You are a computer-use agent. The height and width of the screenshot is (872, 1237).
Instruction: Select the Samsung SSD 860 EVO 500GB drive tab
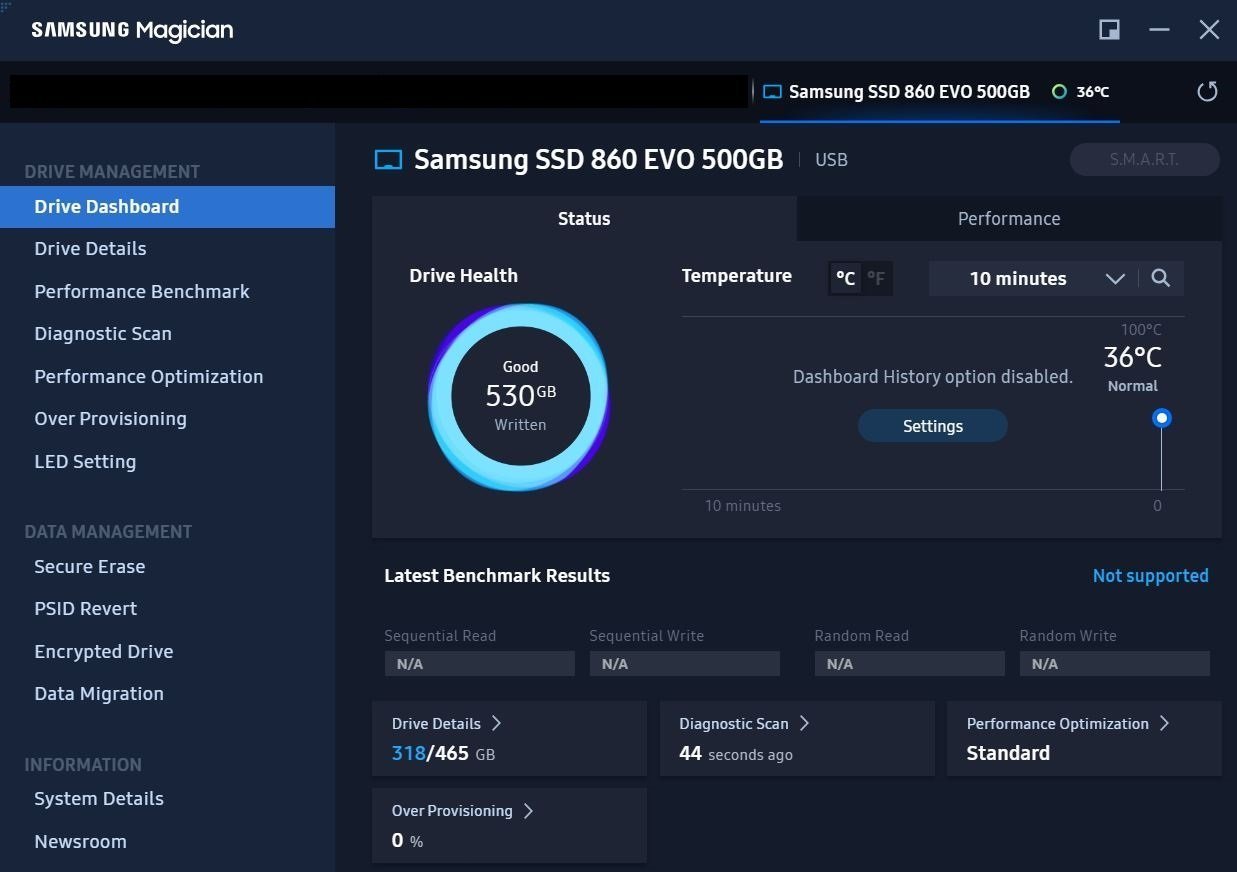[x=939, y=92]
